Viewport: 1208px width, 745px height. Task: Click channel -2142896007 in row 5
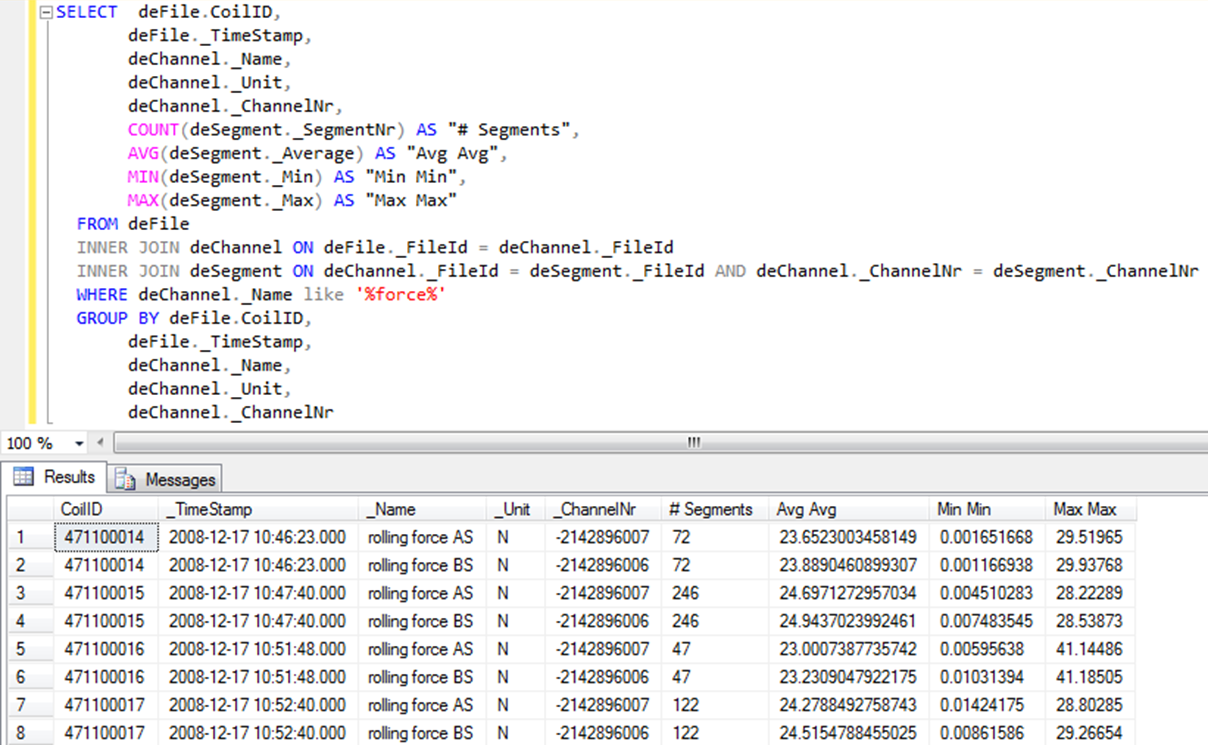click(x=605, y=649)
